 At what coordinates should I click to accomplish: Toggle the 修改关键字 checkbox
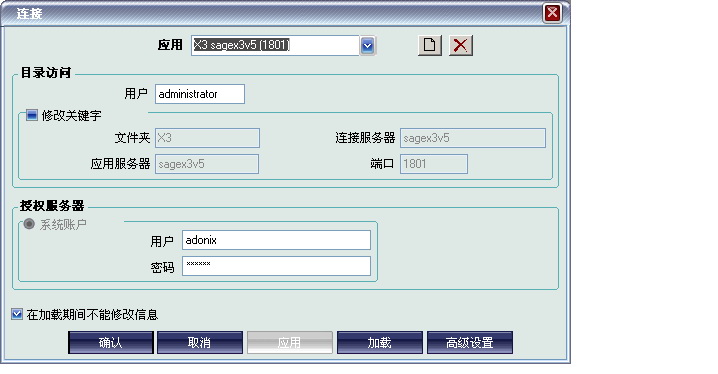pos(32,115)
